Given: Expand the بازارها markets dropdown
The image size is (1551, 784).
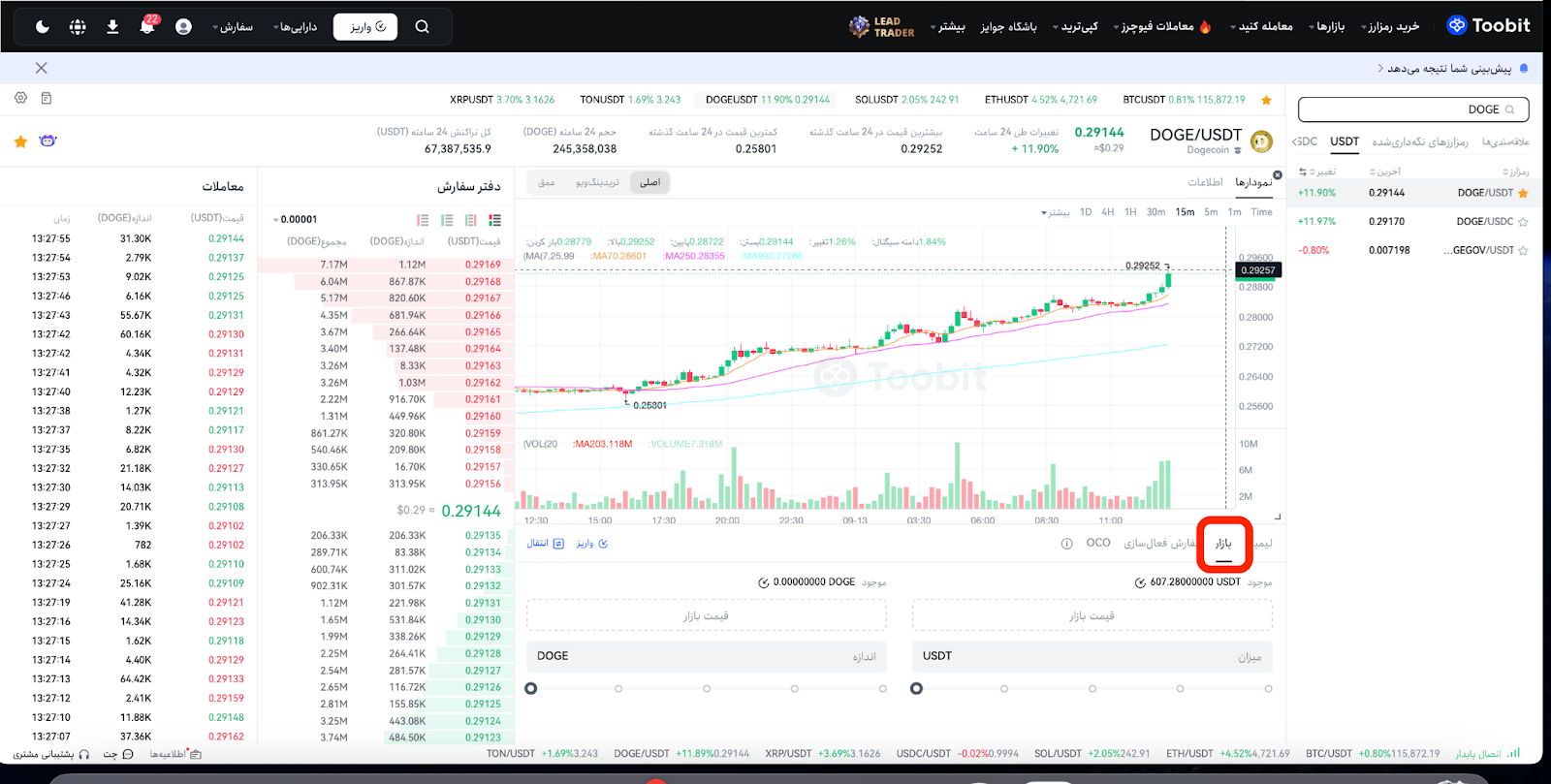Looking at the screenshot, I should point(1327,27).
